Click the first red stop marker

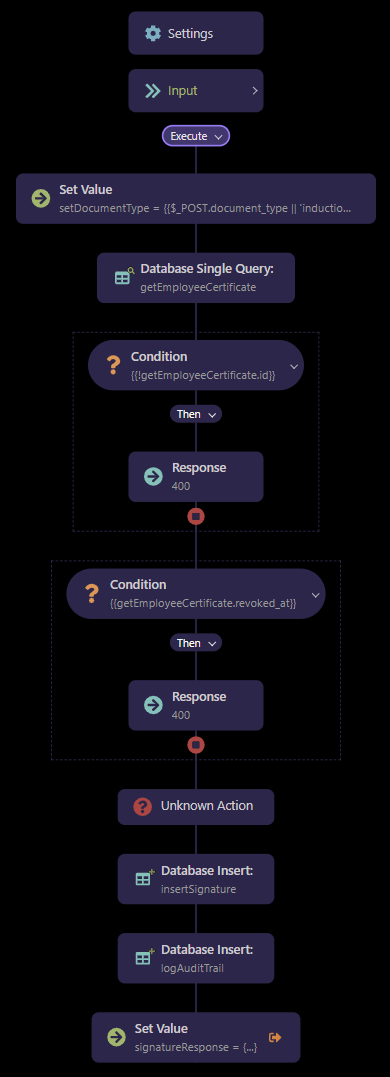point(196,516)
